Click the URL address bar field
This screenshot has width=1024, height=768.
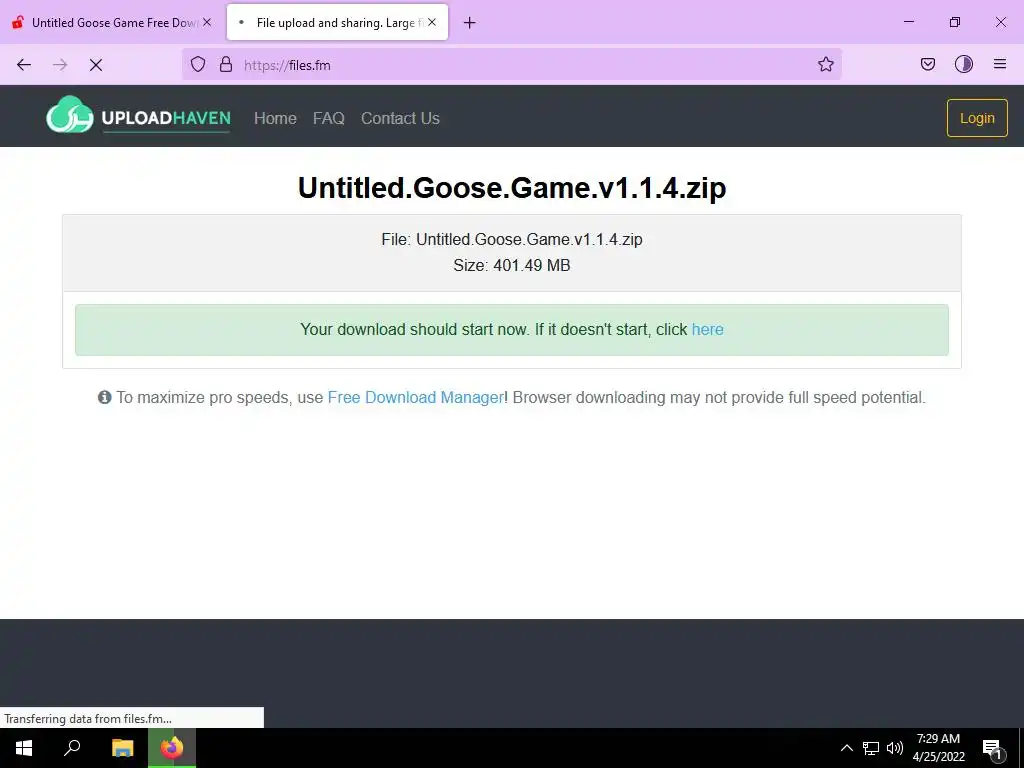pos(511,64)
